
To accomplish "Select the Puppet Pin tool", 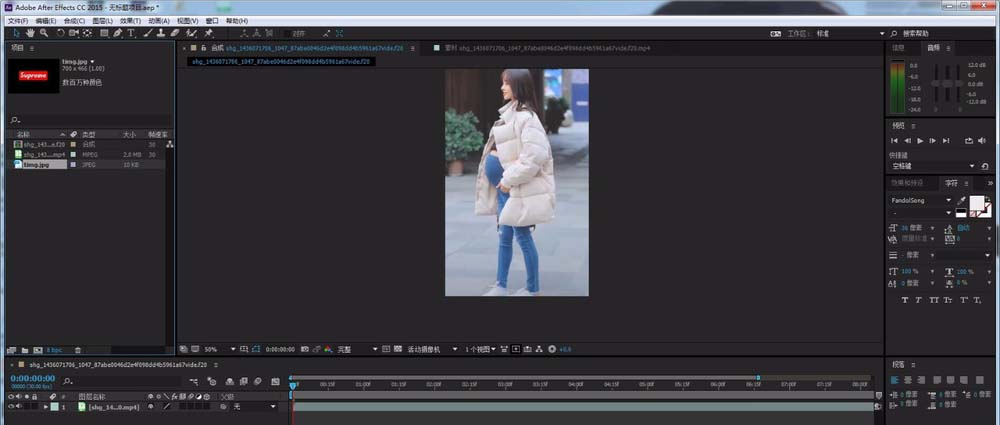I will [x=208, y=33].
